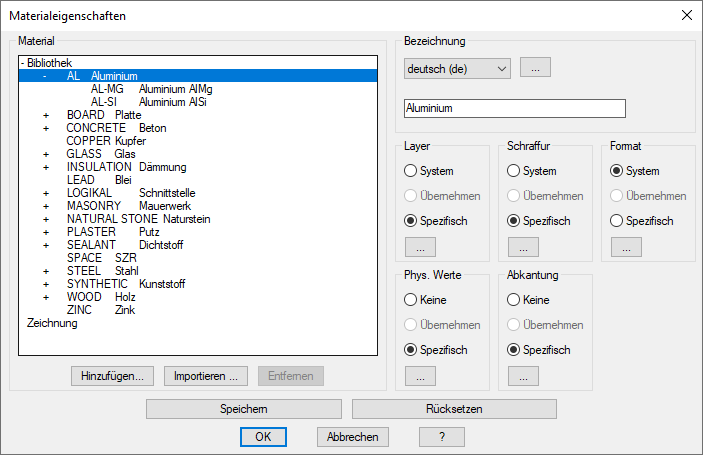The width and height of the screenshot is (703, 455).
Task: Click the ellipsis button in Format group
Action: [x=626, y=247]
